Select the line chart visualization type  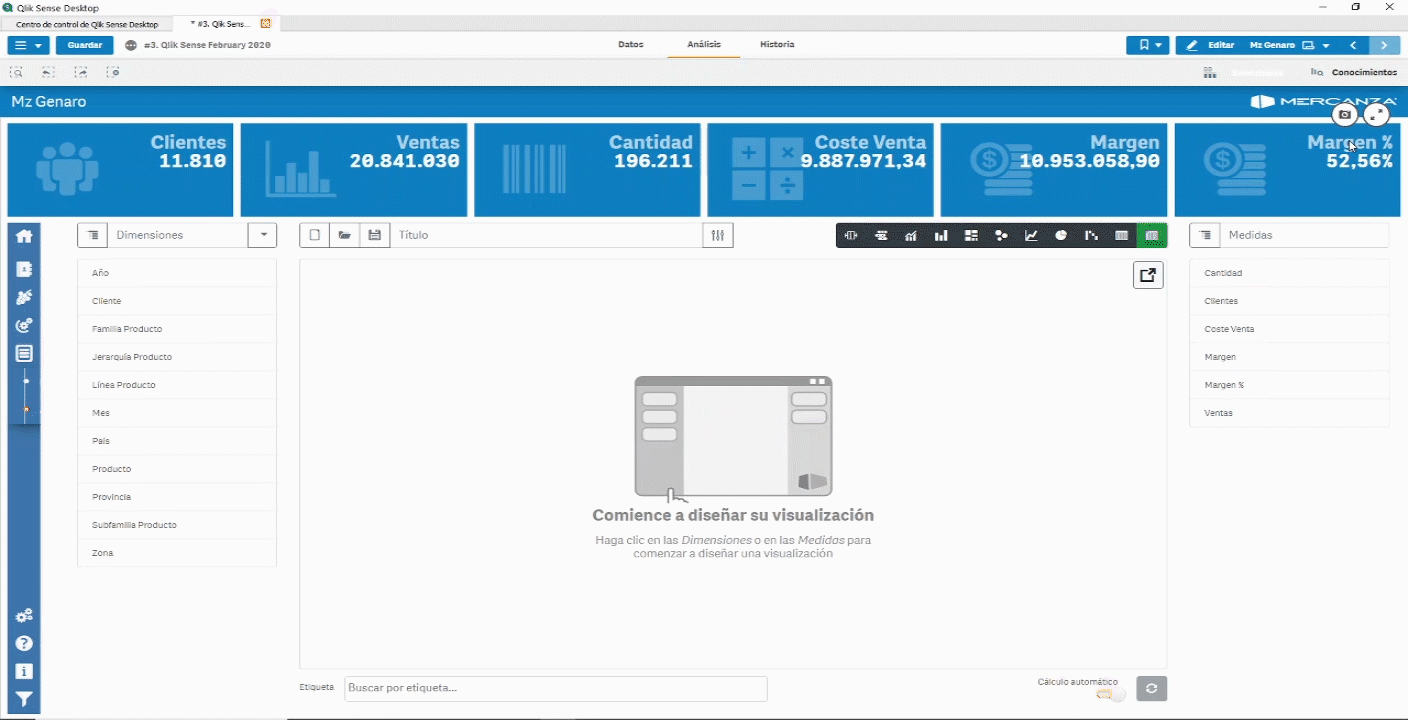coord(1031,235)
